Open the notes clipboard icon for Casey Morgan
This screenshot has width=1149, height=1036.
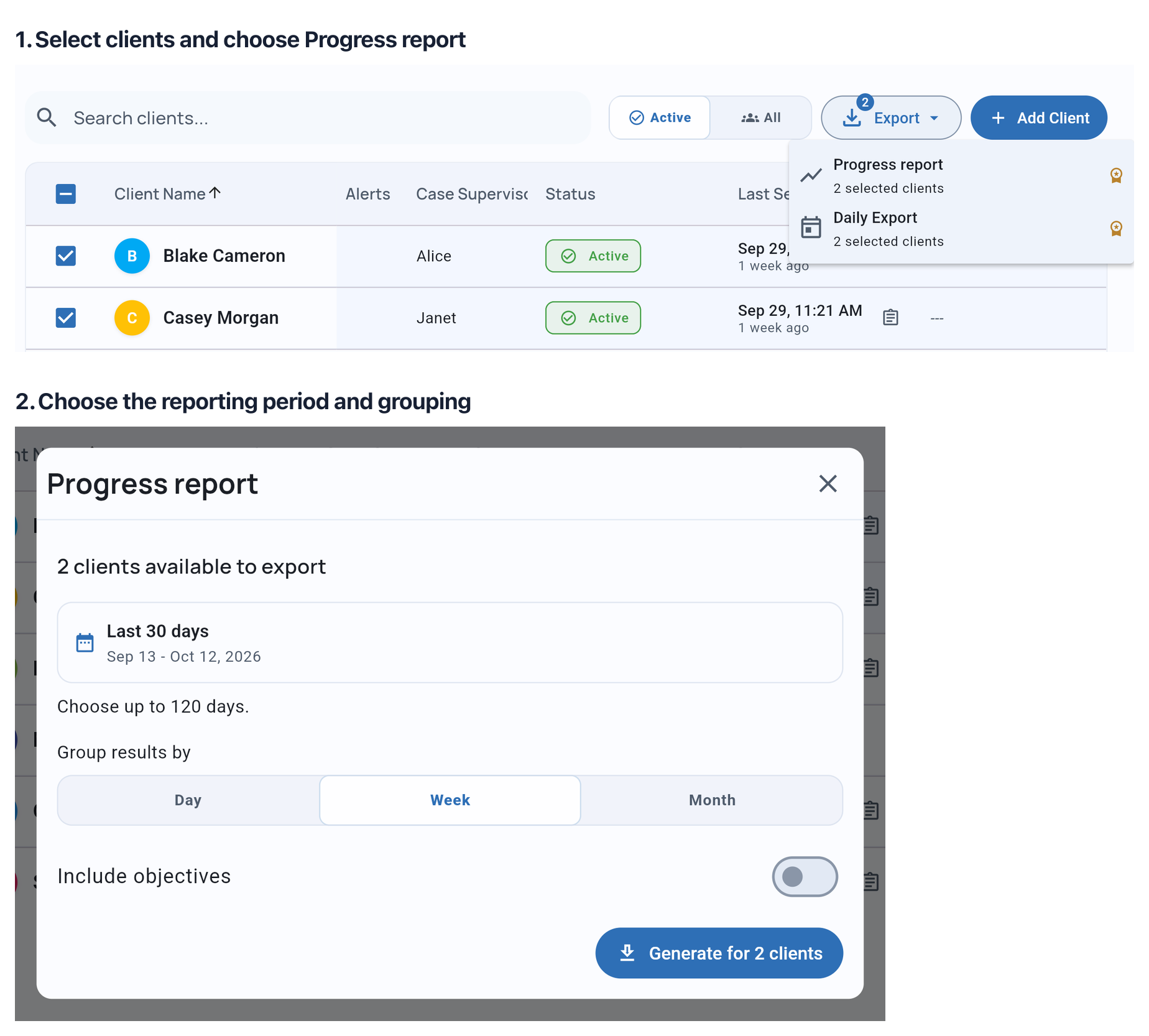(890, 318)
